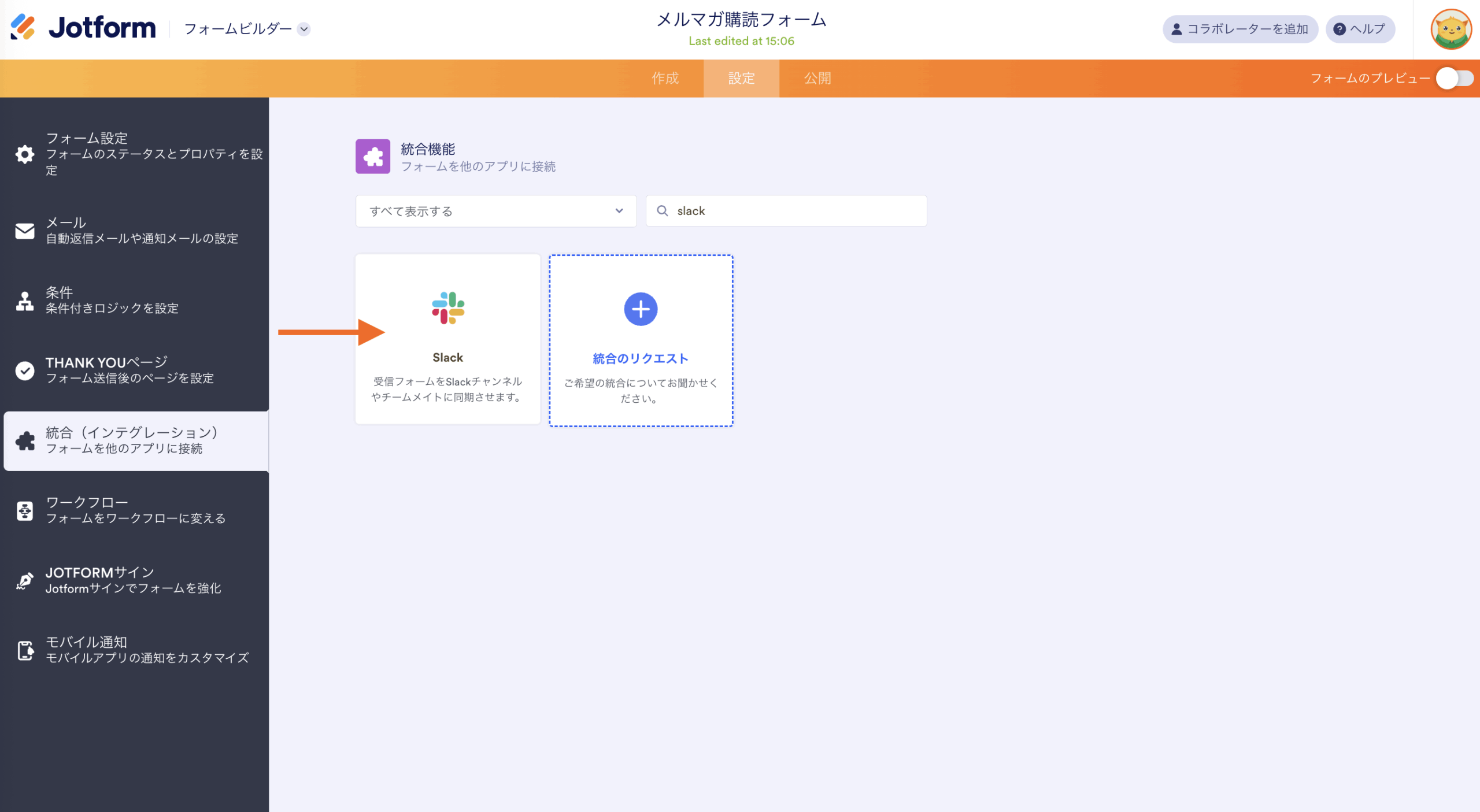Click the モバイル通知 phone icon

coord(25,651)
